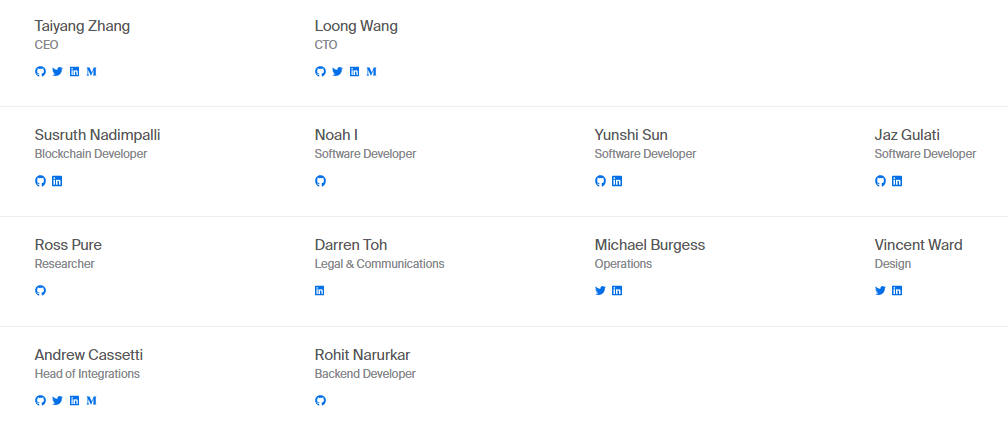Visit Susruth Nadimpalli's LinkedIn icon
Viewport: 1008px width, 442px height.
(57, 181)
